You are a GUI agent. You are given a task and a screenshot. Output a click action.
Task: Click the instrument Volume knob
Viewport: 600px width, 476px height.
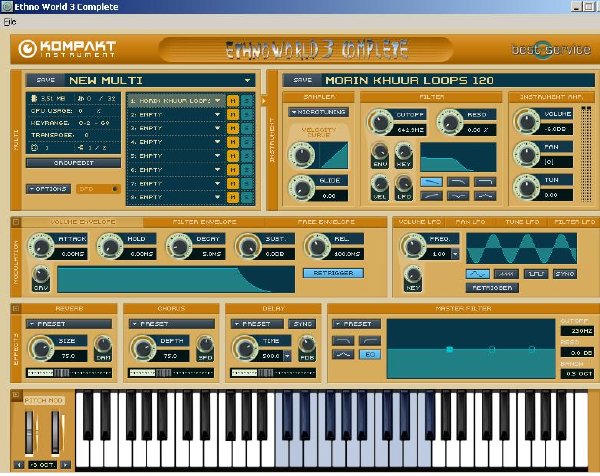(x=527, y=121)
